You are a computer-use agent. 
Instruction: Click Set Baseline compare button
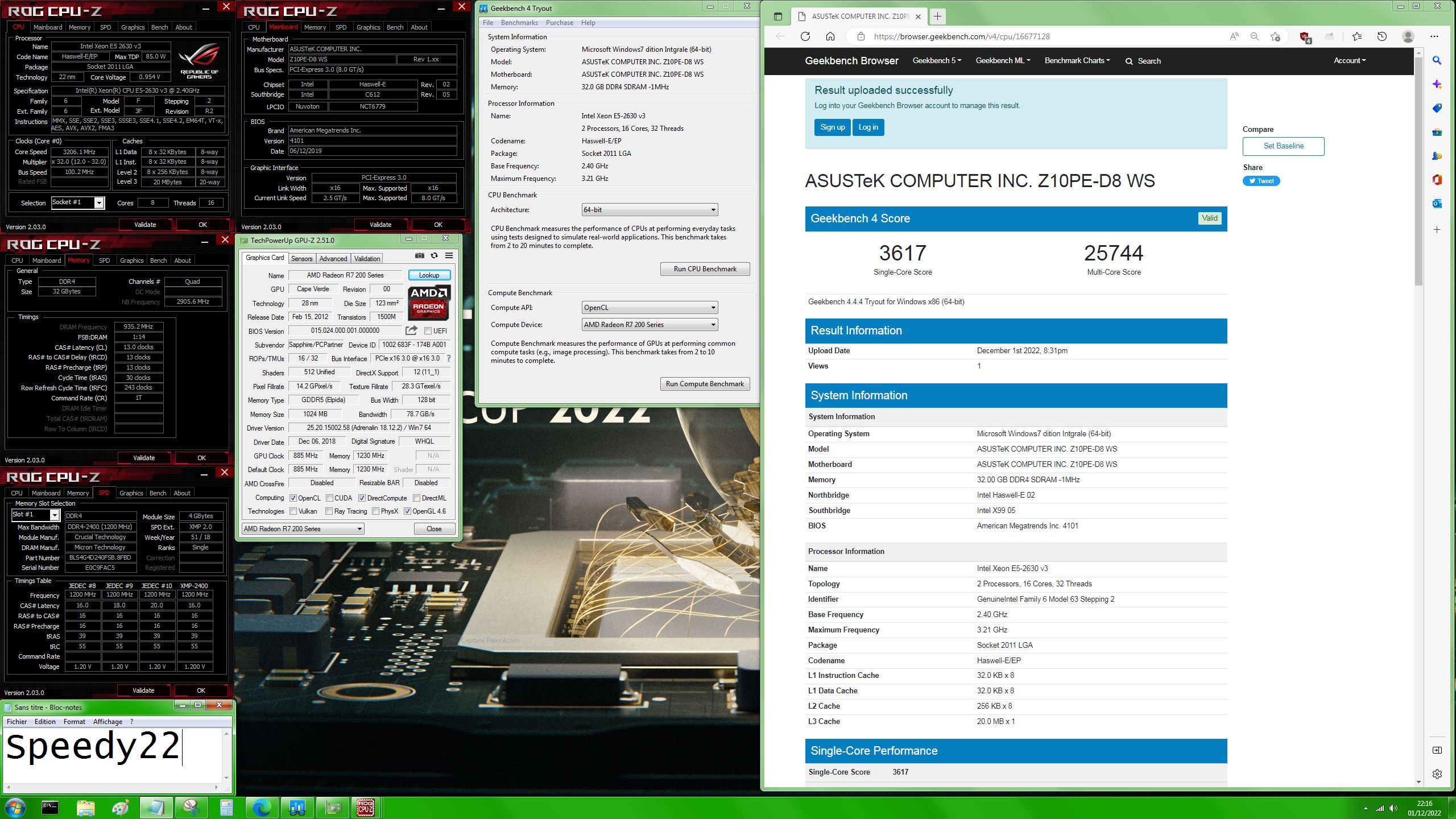point(1283,146)
